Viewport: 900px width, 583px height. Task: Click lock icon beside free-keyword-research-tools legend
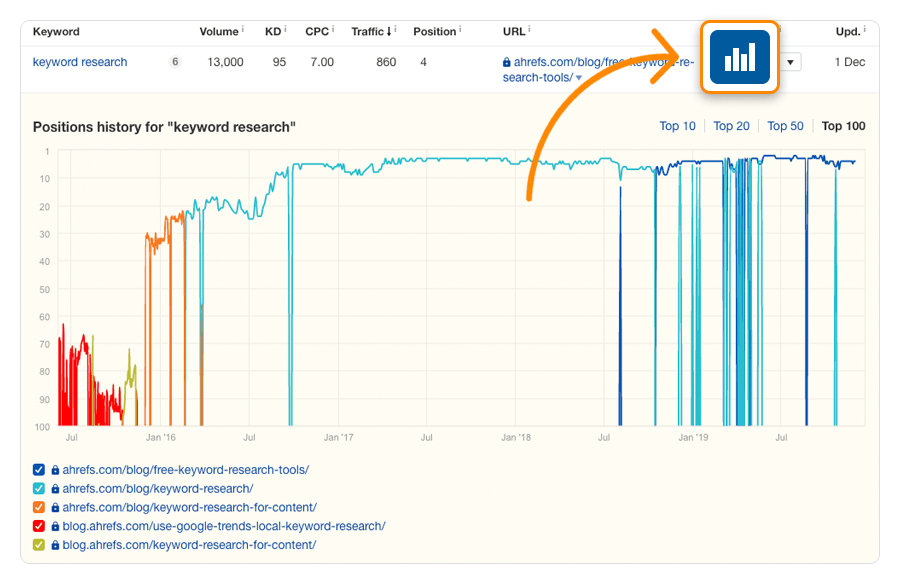tap(55, 470)
